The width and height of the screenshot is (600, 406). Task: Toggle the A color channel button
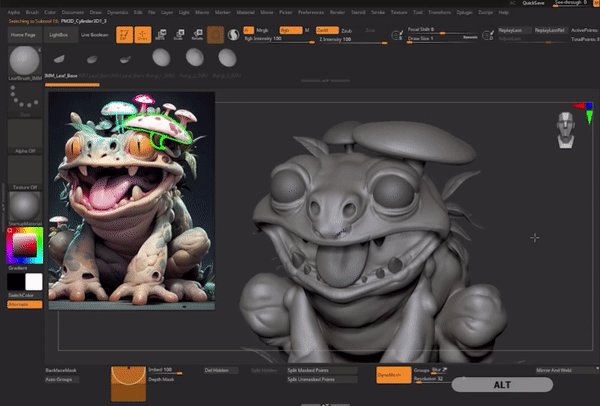pyautogui.click(x=248, y=30)
